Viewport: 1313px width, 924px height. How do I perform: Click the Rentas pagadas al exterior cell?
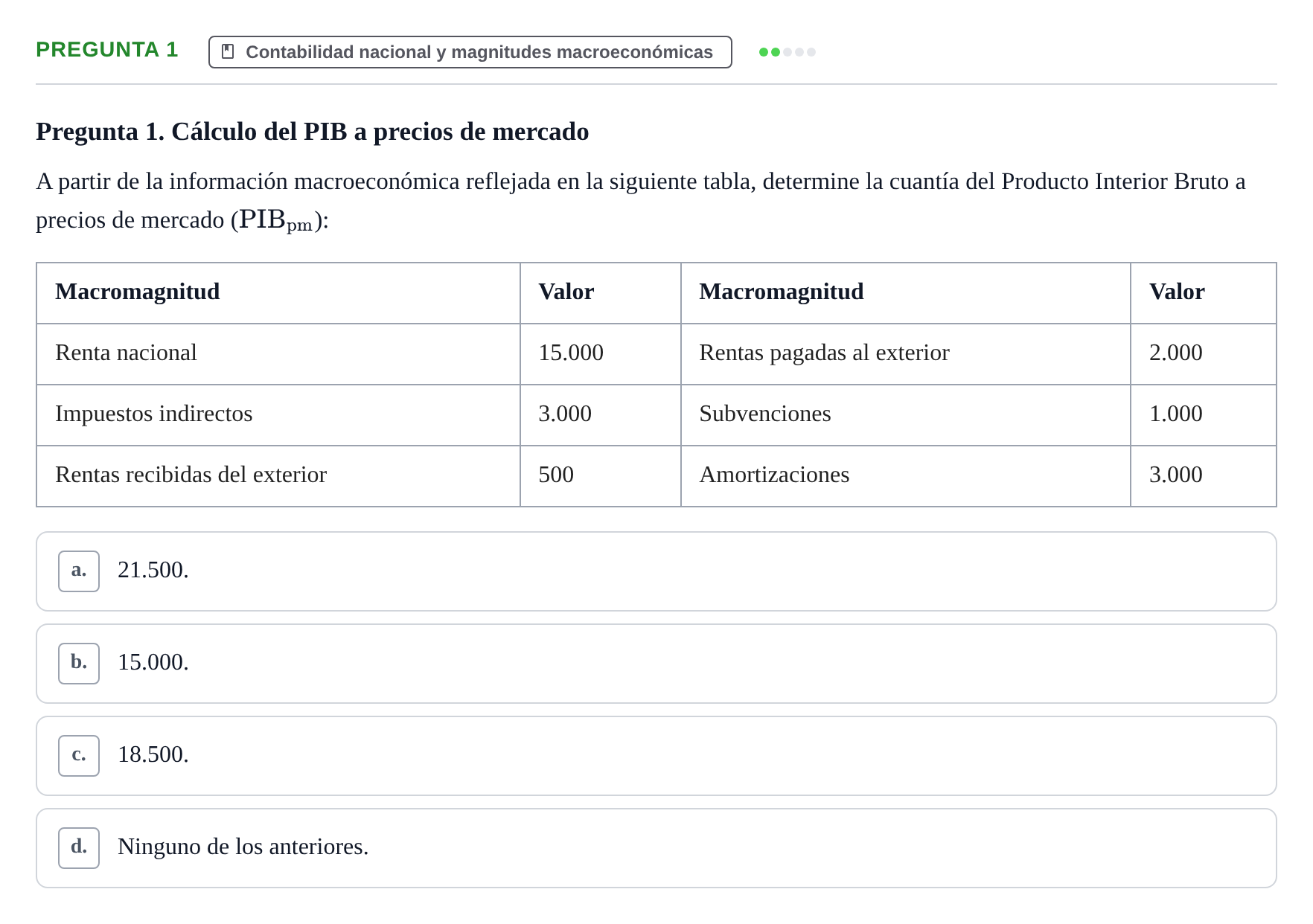tap(905, 353)
